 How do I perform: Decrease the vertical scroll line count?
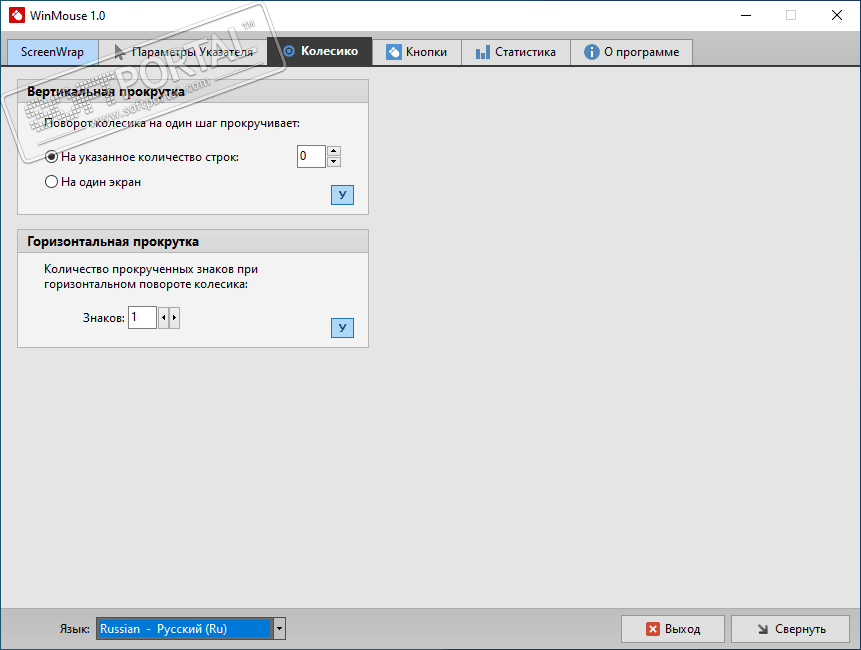(333, 162)
